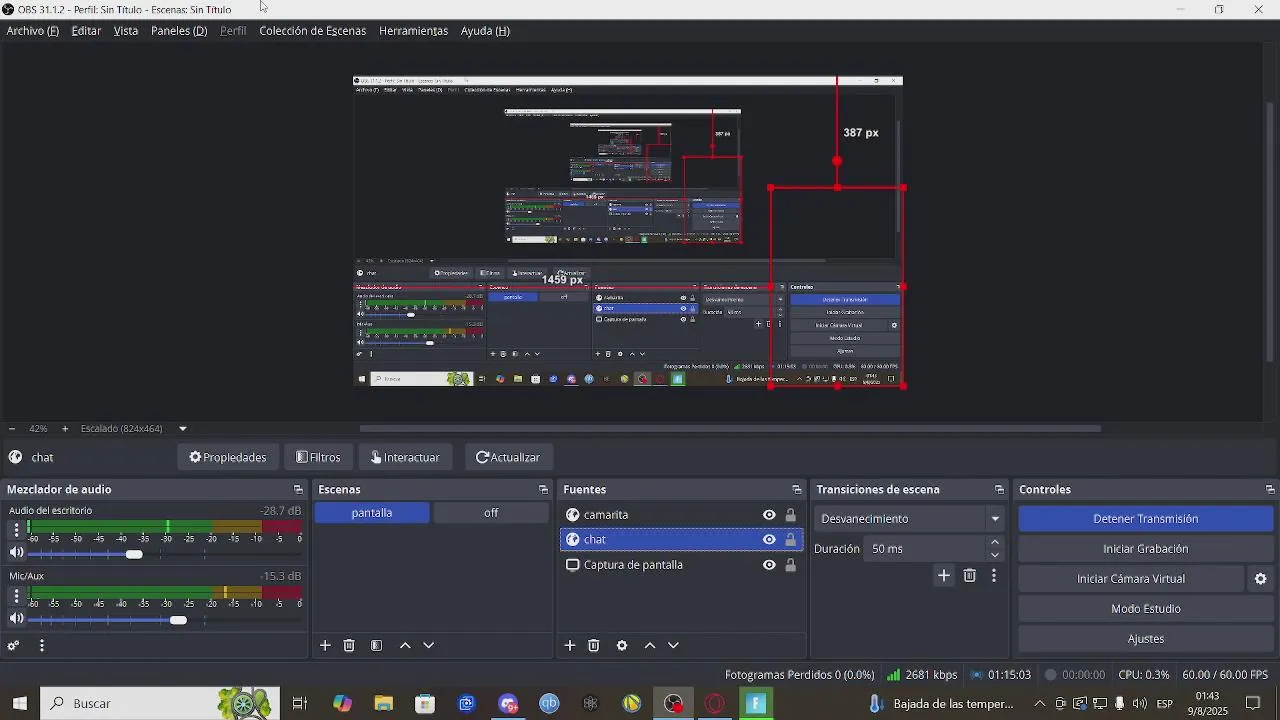The image size is (1280, 720).
Task: Open source properties gear in Fuentes toolbar
Action: point(622,646)
